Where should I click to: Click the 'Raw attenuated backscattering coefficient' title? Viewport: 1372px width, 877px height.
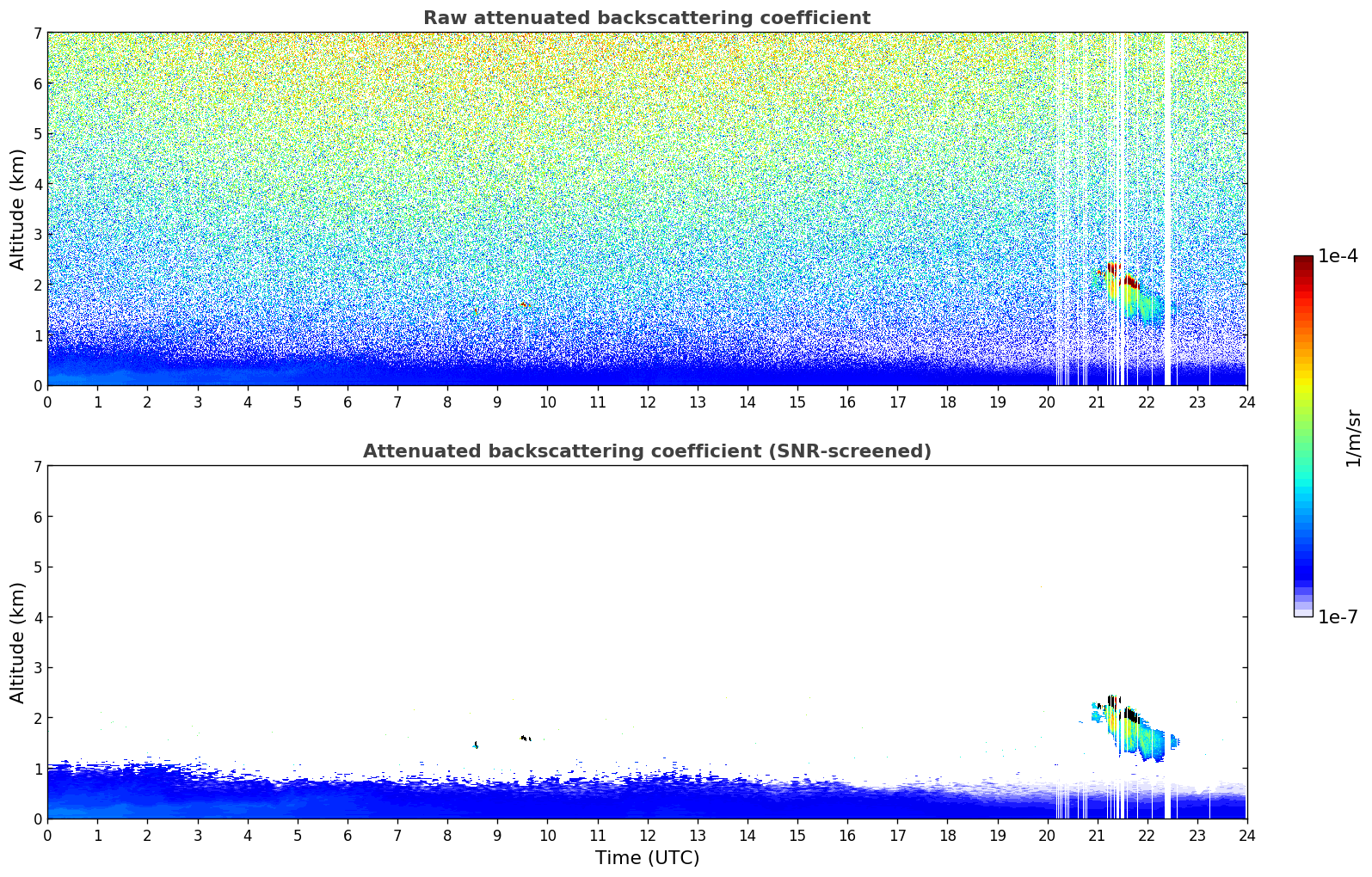[647, 18]
